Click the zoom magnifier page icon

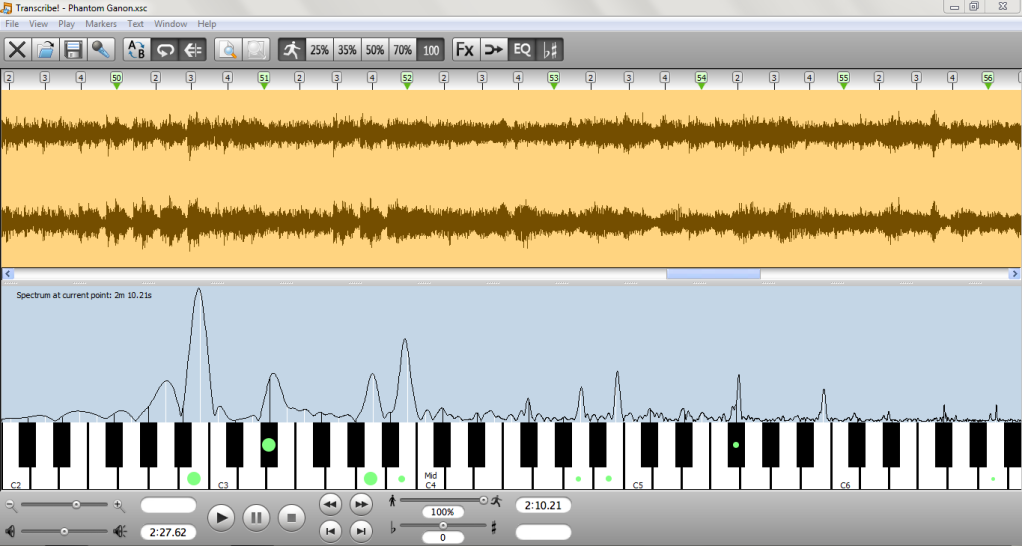click(x=228, y=50)
